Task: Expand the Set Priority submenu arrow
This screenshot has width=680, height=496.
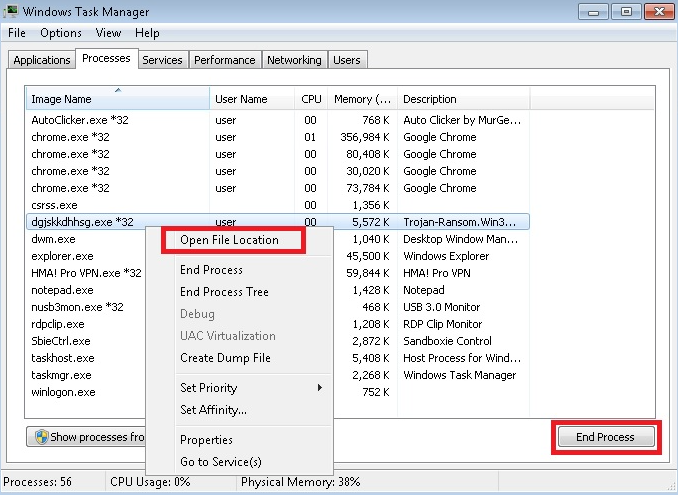Action: pos(320,388)
